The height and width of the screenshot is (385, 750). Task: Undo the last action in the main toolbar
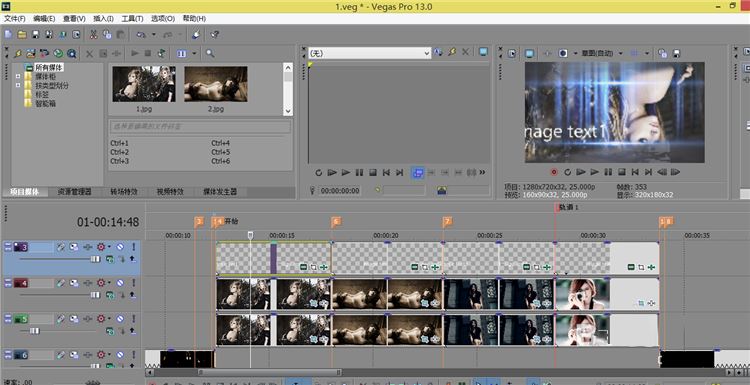(x=141, y=34)
